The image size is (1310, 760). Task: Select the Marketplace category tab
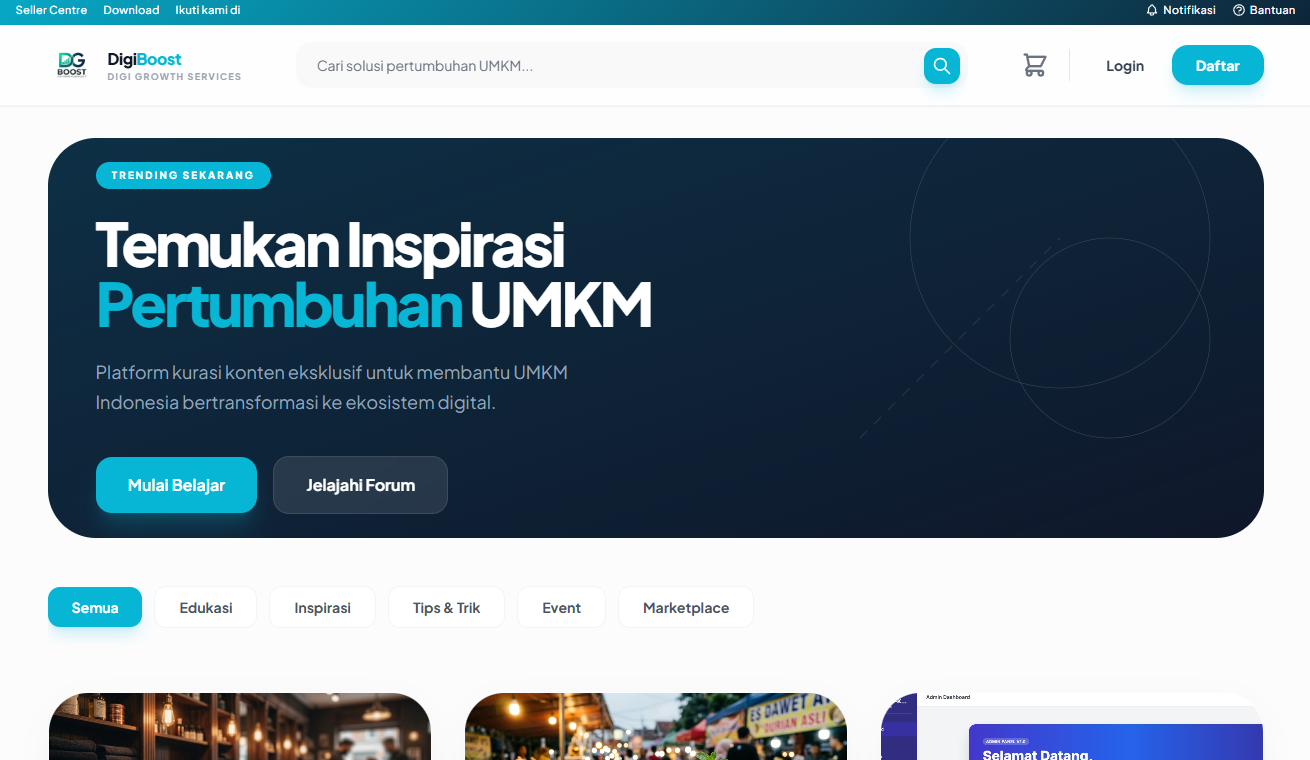pyautogui.click(x=686, y=607)
